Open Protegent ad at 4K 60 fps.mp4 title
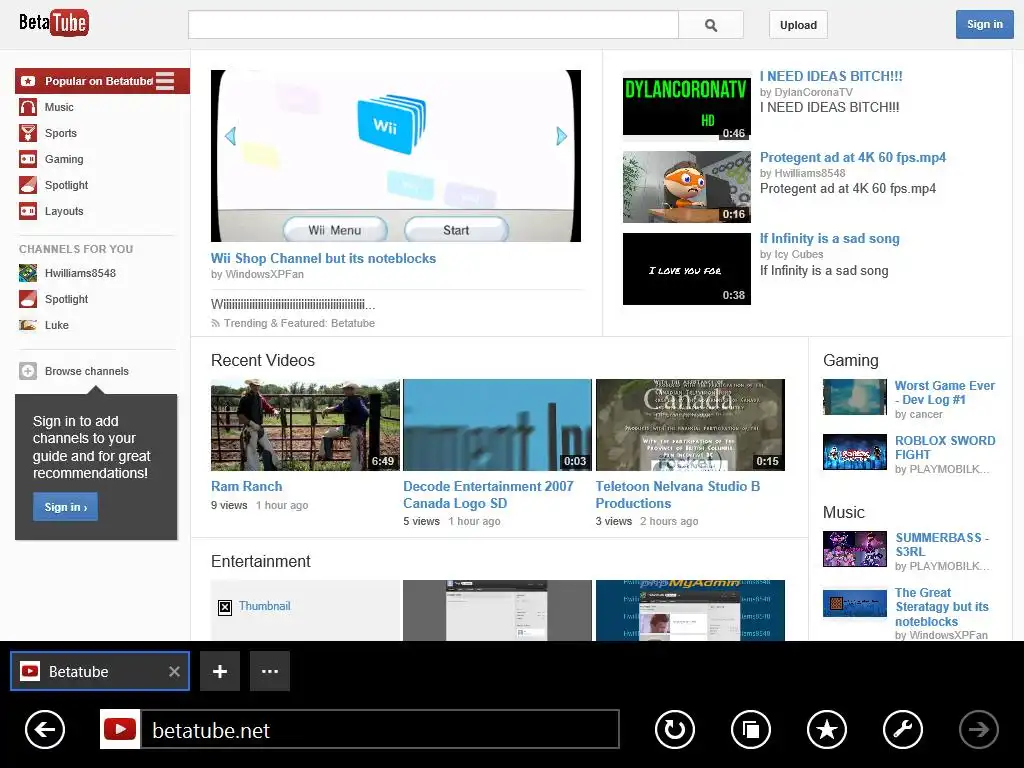Image resolution: width=1024 pixels, height=768 pixels. (x=852, y=157)
